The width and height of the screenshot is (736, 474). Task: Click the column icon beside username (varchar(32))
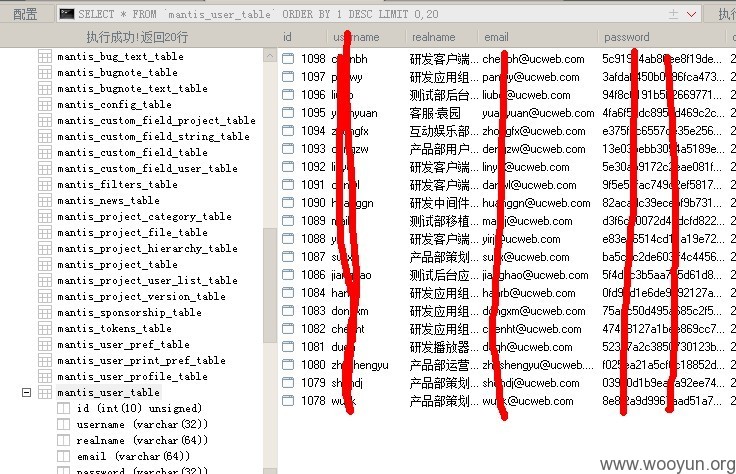pyautogui.click(x=63, y=424)
